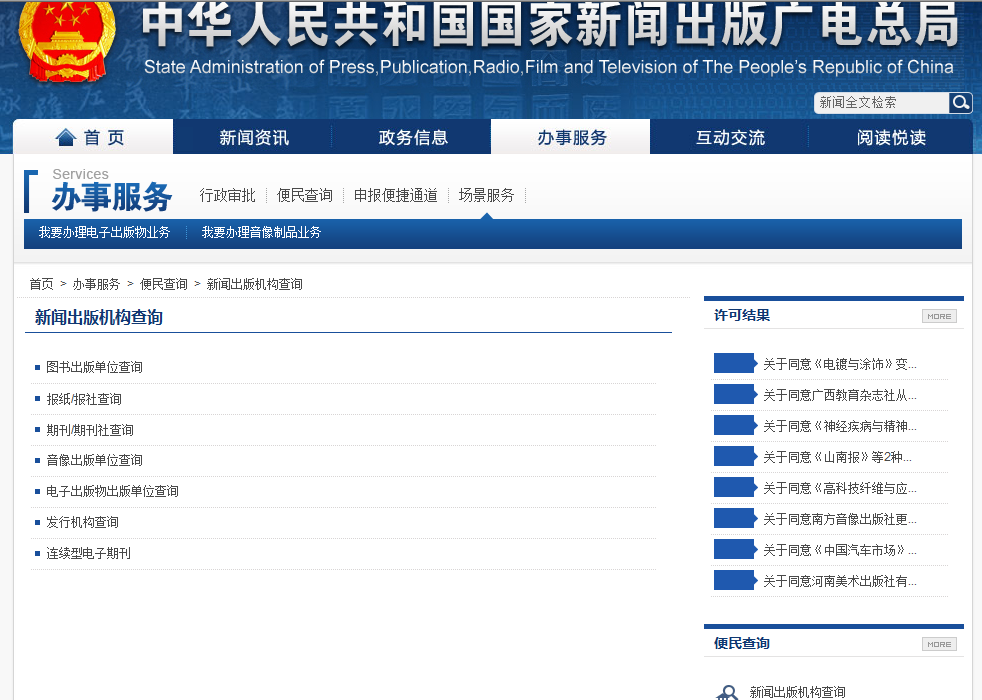The height and width of the screenshot is (700, 982).
Task: Open 电子出版物出版单位查询 link
Action: click(112, 492)
